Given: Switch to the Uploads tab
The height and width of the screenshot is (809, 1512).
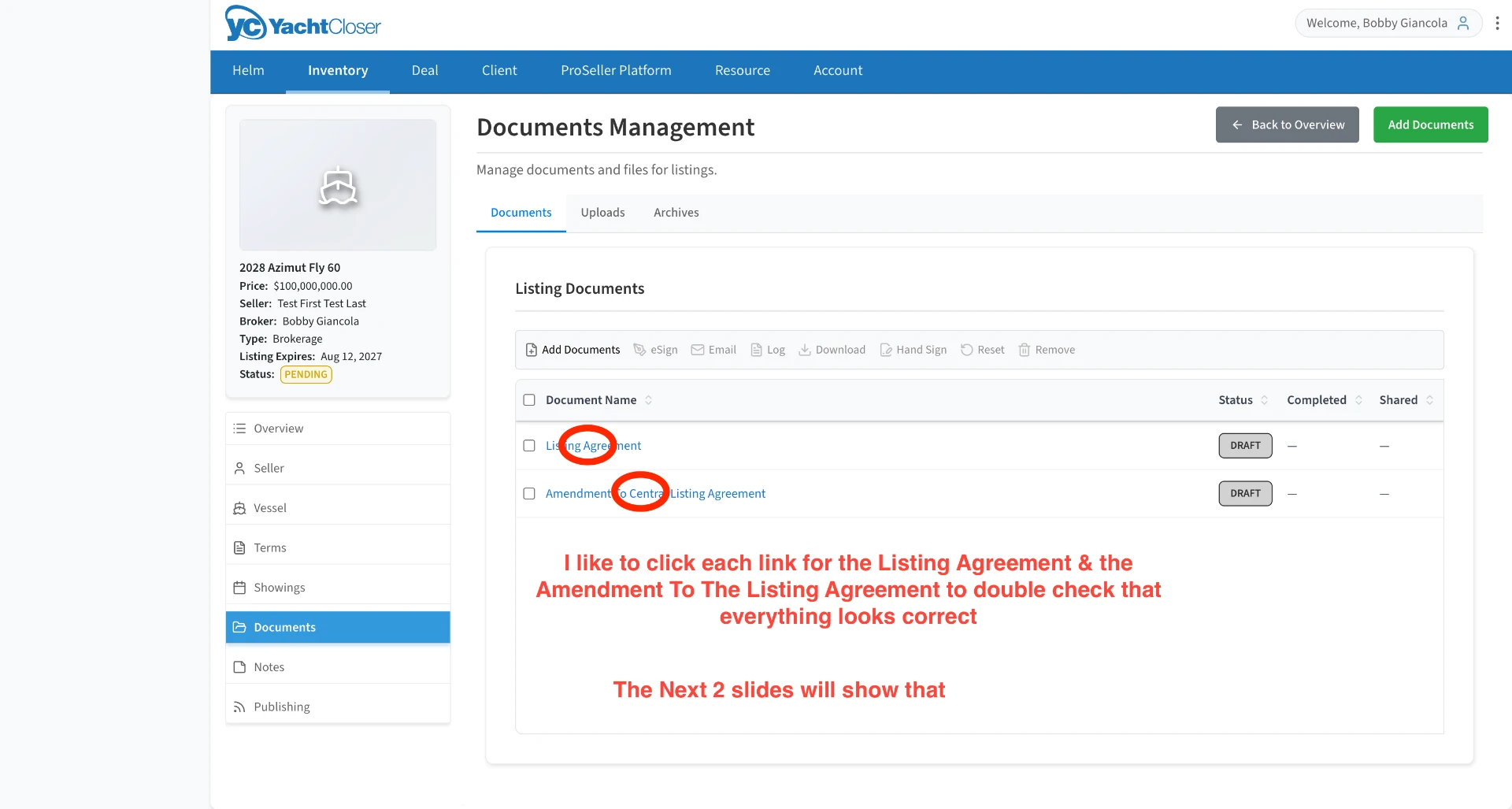Looking at the screenshot, I should click(x=602, y=213).
